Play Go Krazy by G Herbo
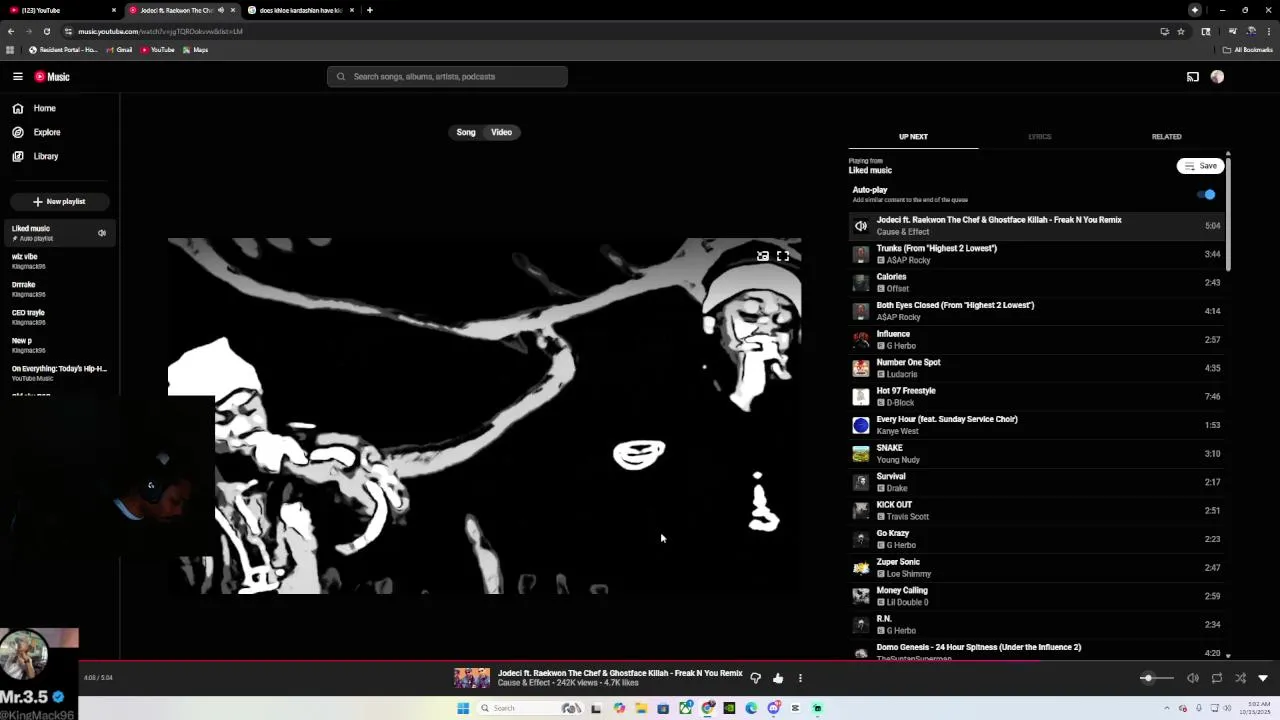The height and width of the screenshot is (720, 1280). tap(1037, 539)
